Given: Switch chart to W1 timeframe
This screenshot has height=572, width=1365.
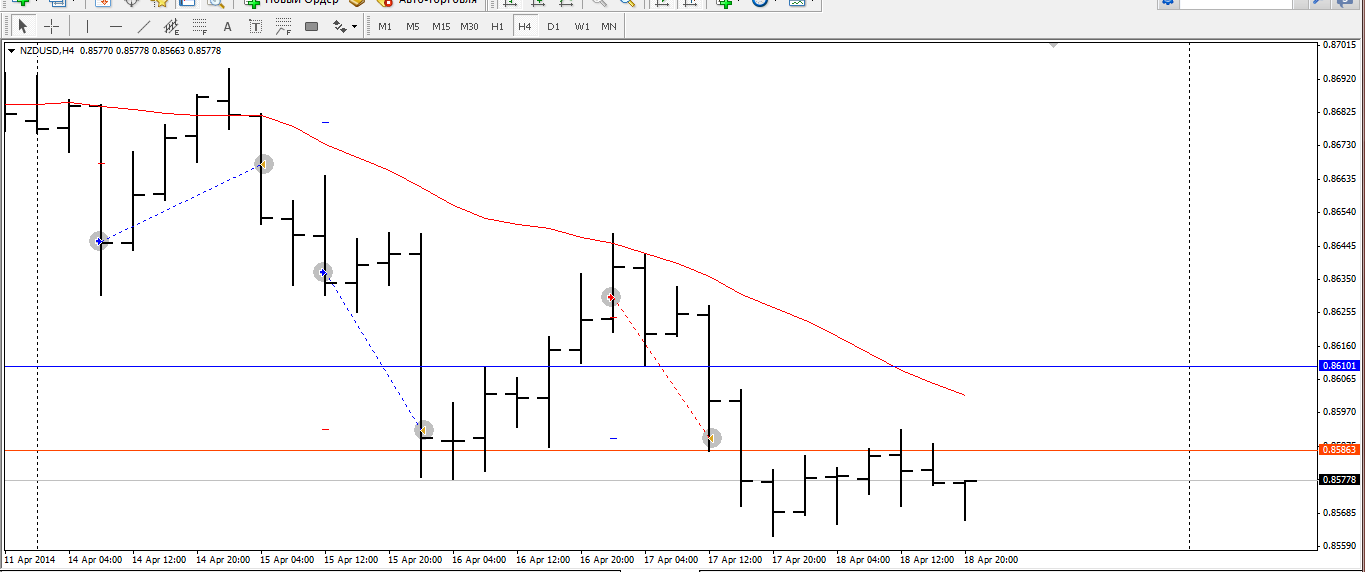Looking at the screenshot, I should [x=581, y=26].
